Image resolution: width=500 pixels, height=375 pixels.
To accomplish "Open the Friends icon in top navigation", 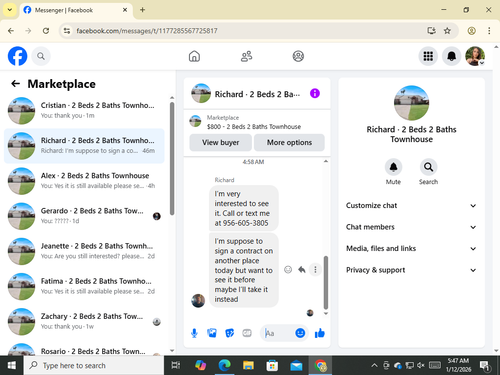I will 246,56.
